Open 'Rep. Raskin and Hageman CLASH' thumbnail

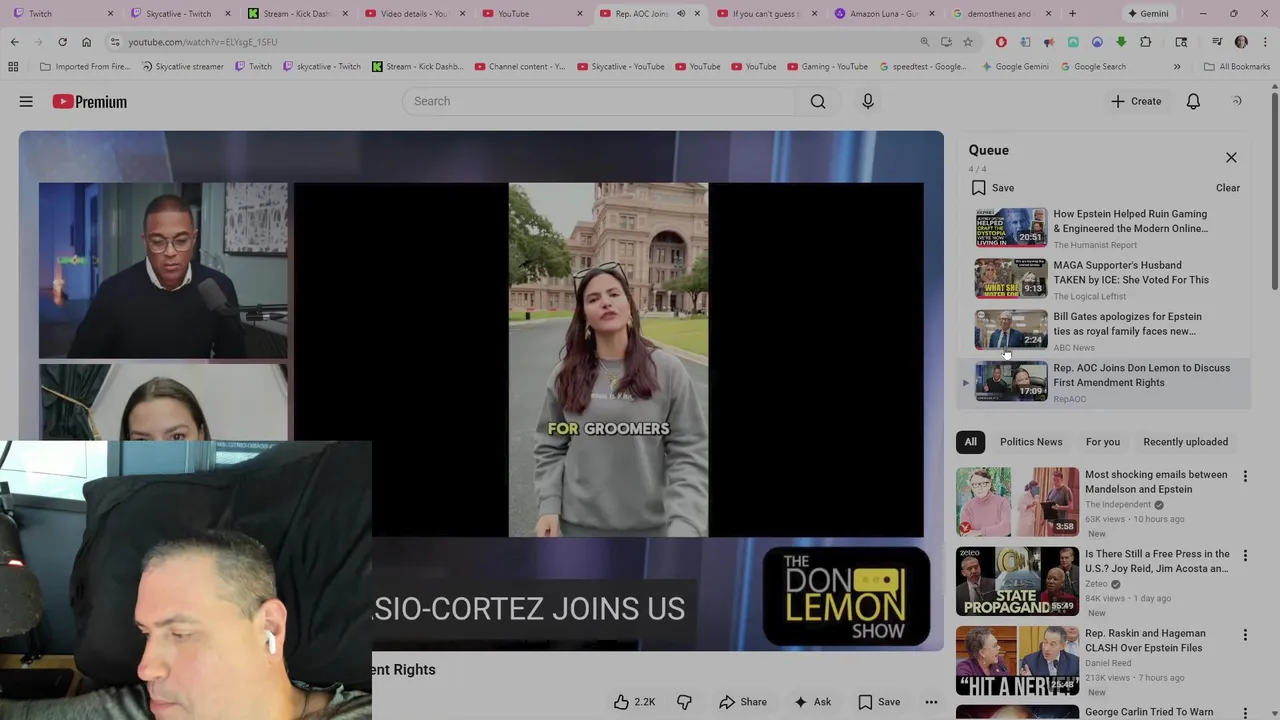[1017, 661]
